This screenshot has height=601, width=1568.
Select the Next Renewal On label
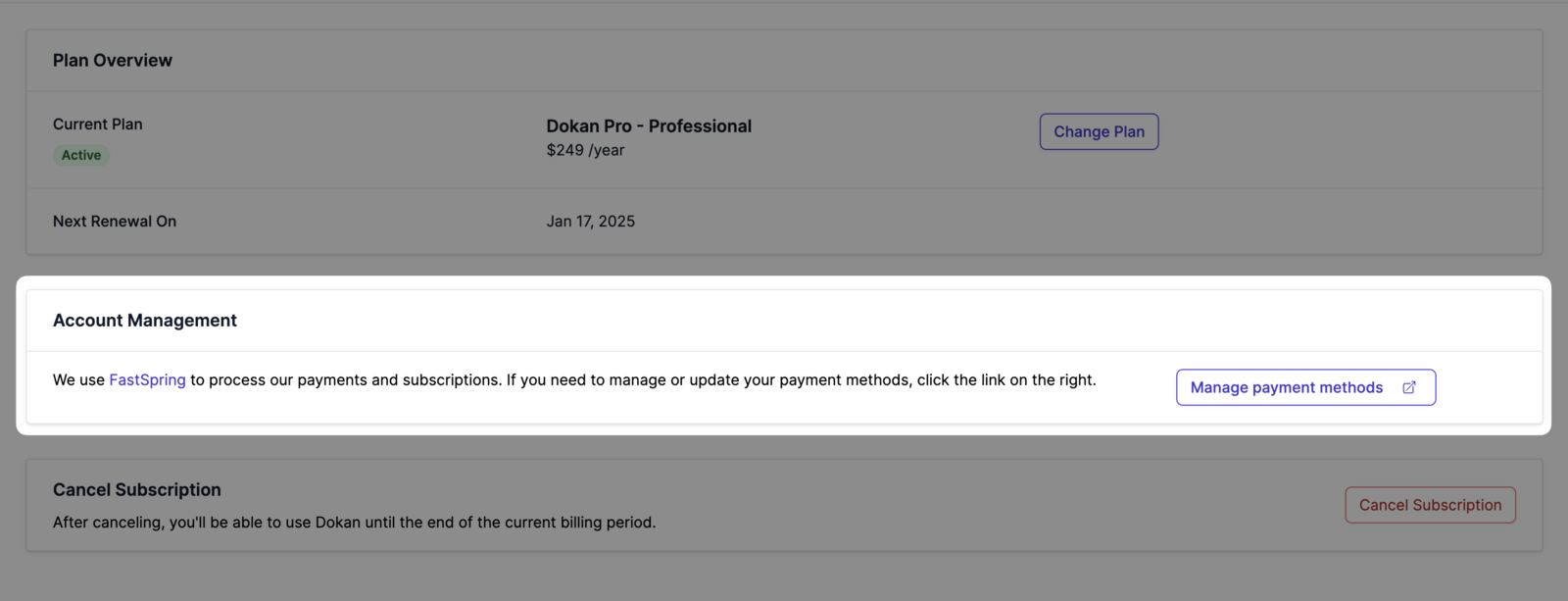[x=115, y=221]
